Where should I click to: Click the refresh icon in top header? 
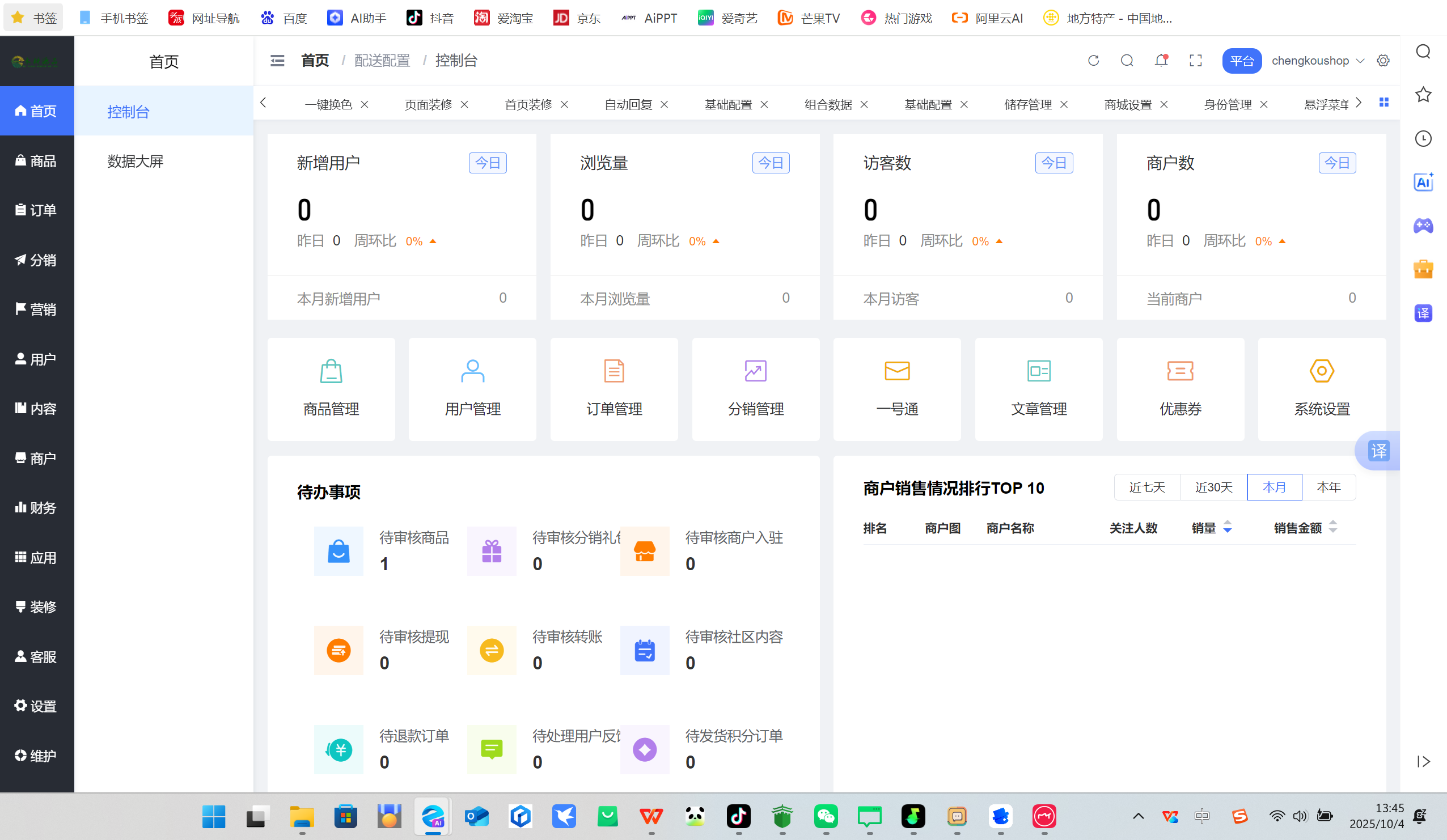pyautogui.click(x=1093, y=60)
